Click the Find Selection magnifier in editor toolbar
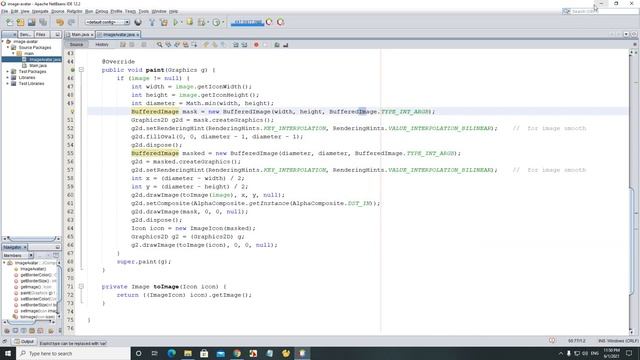The height and width of the screenshot is (360, 640). 160,44
